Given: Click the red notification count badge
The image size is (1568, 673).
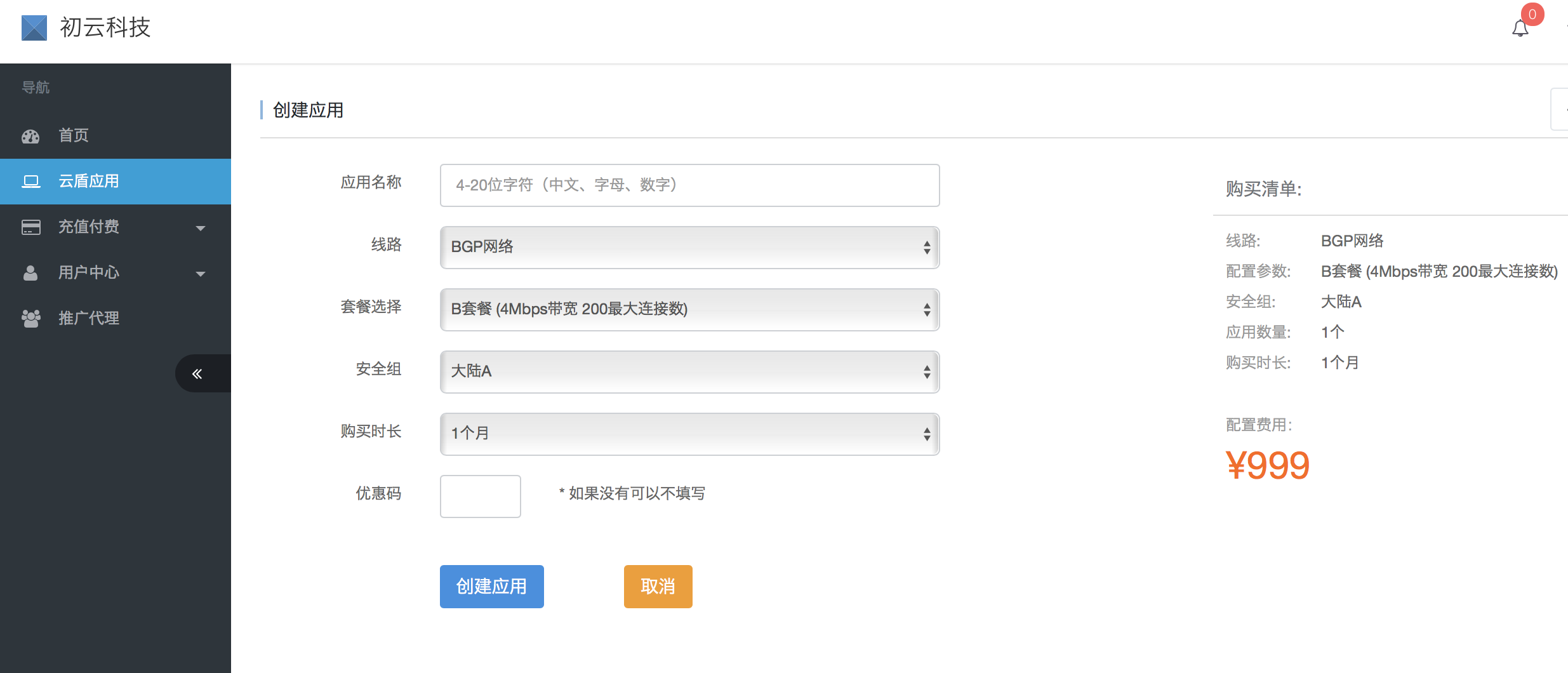Looking at the screenshot, I should [1532, 14].
